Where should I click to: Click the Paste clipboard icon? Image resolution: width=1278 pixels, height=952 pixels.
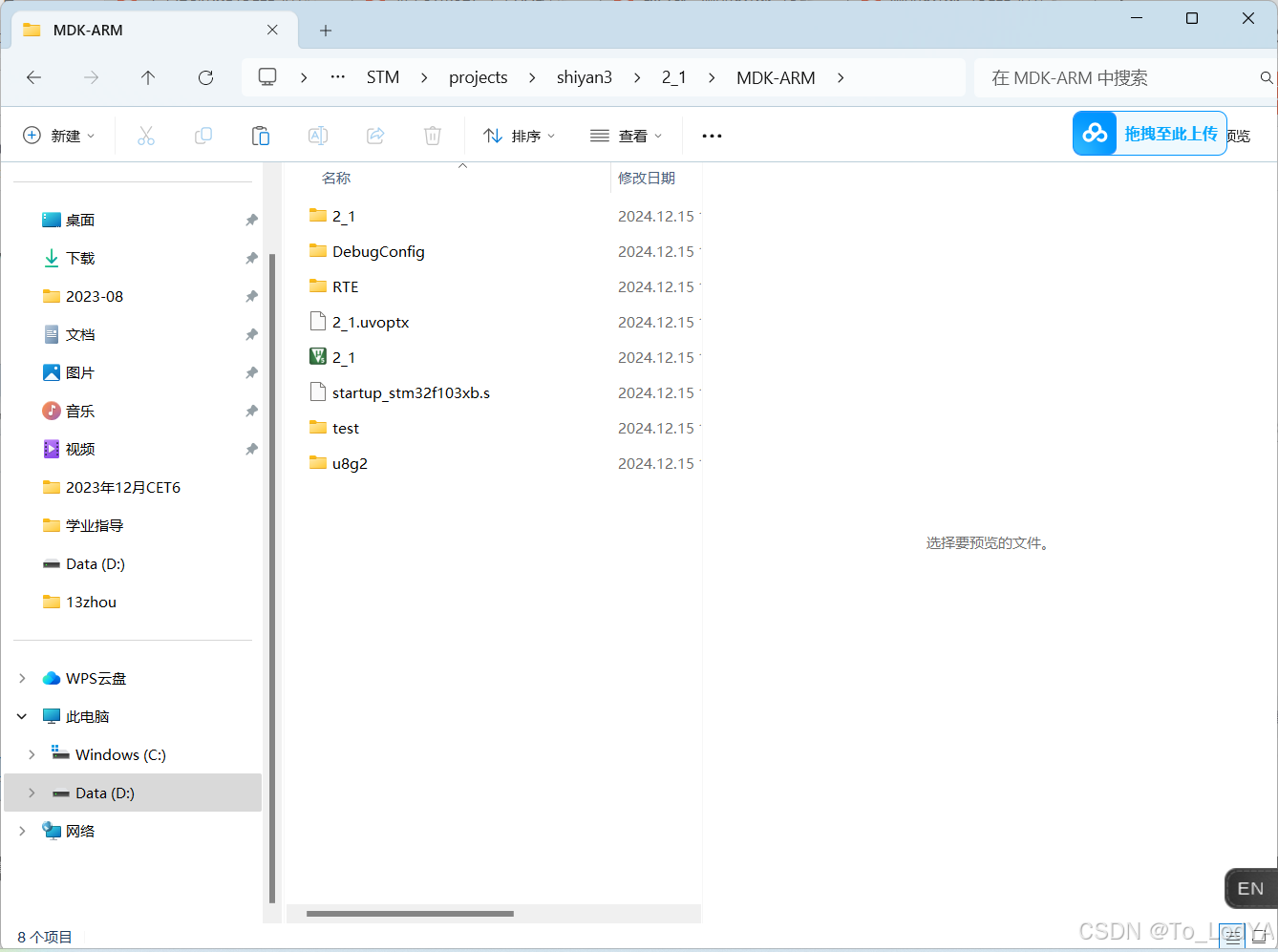pos(261,136)
